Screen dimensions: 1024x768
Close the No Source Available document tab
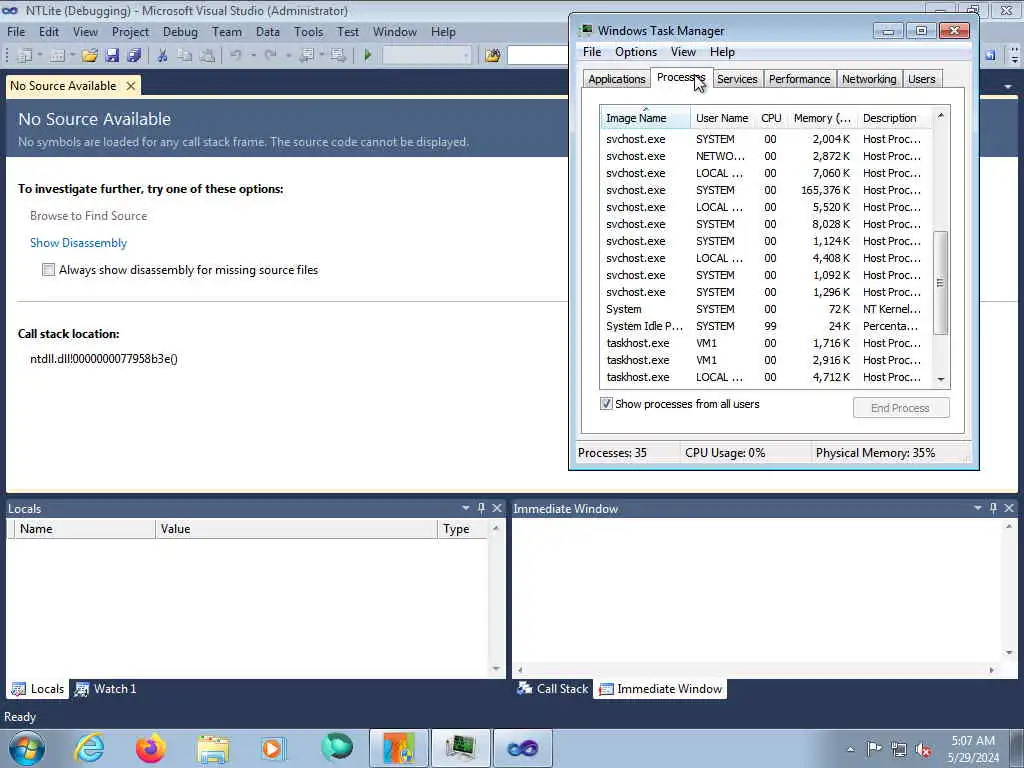[131, 86]
